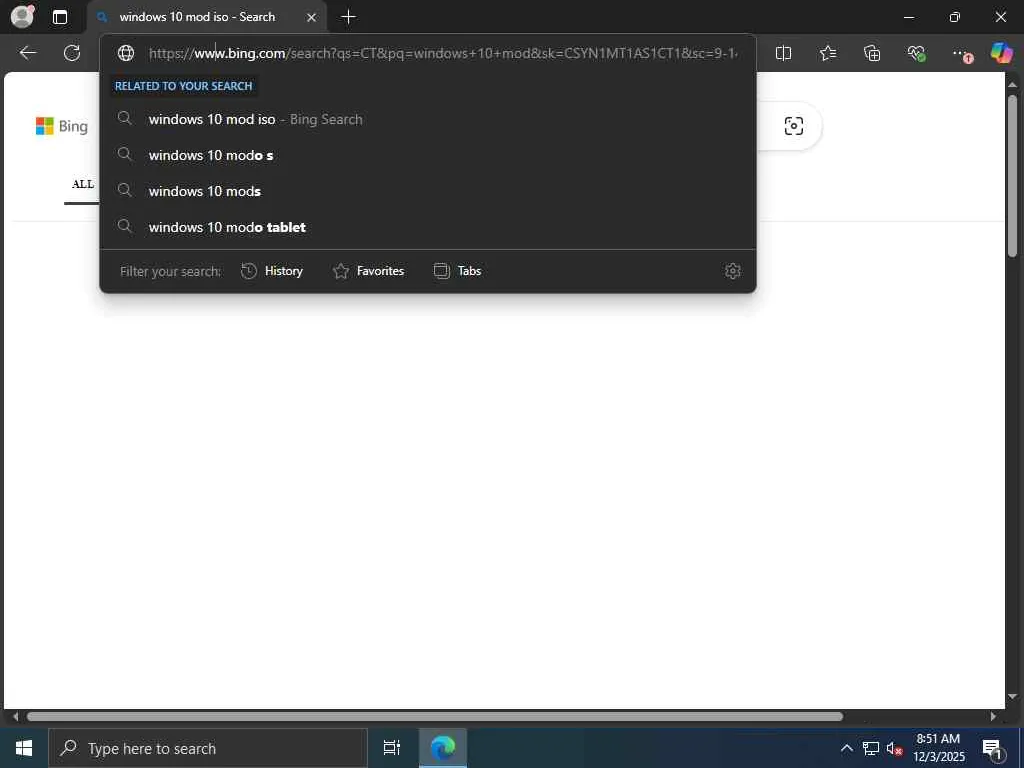This screenshot has width=1024, height=768.
Task: Click the horizontal scroll left arrow
Action: pyautogui.click(x=16, y=716)
